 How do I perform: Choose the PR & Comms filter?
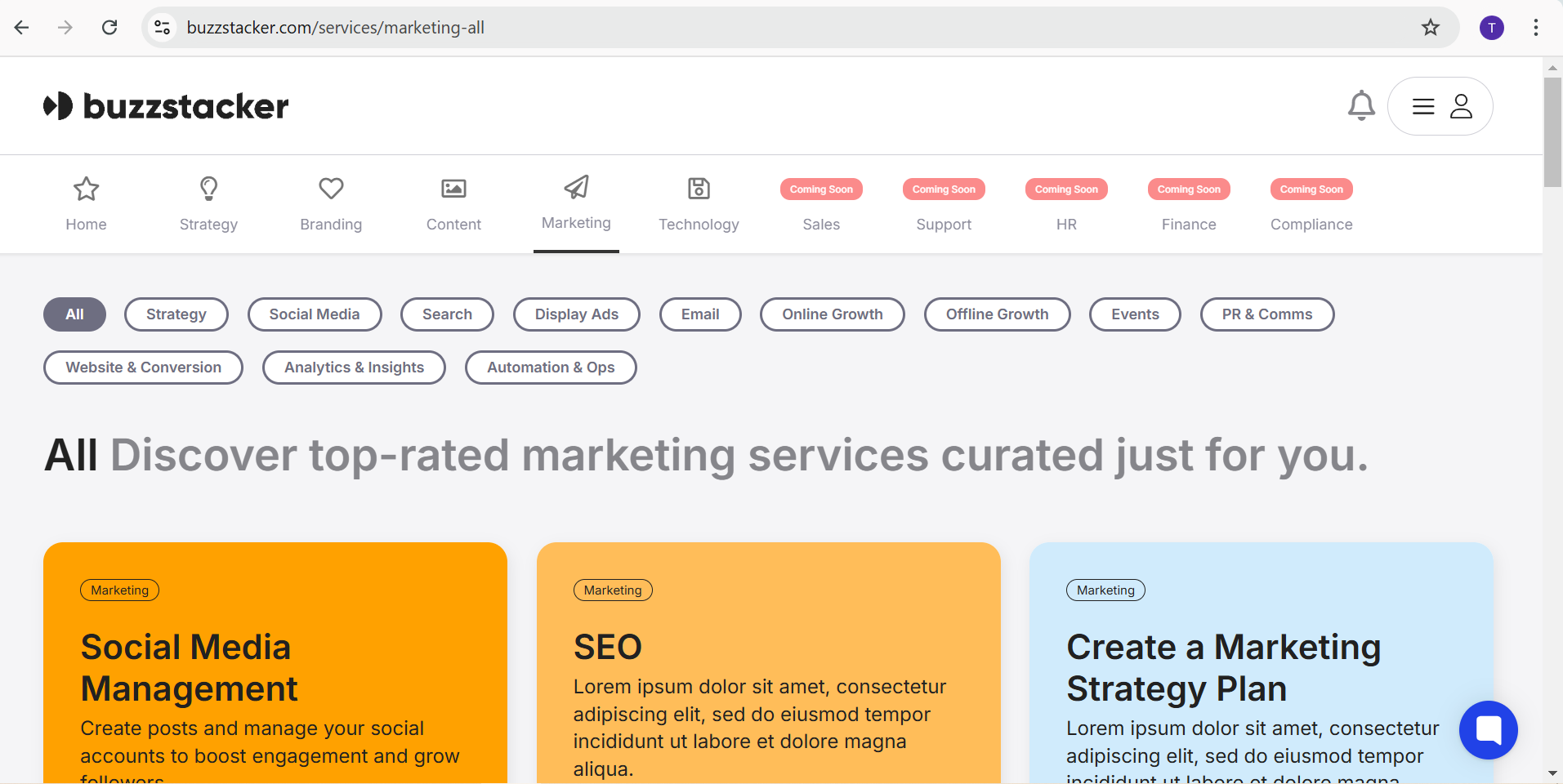pos(1266,314)
